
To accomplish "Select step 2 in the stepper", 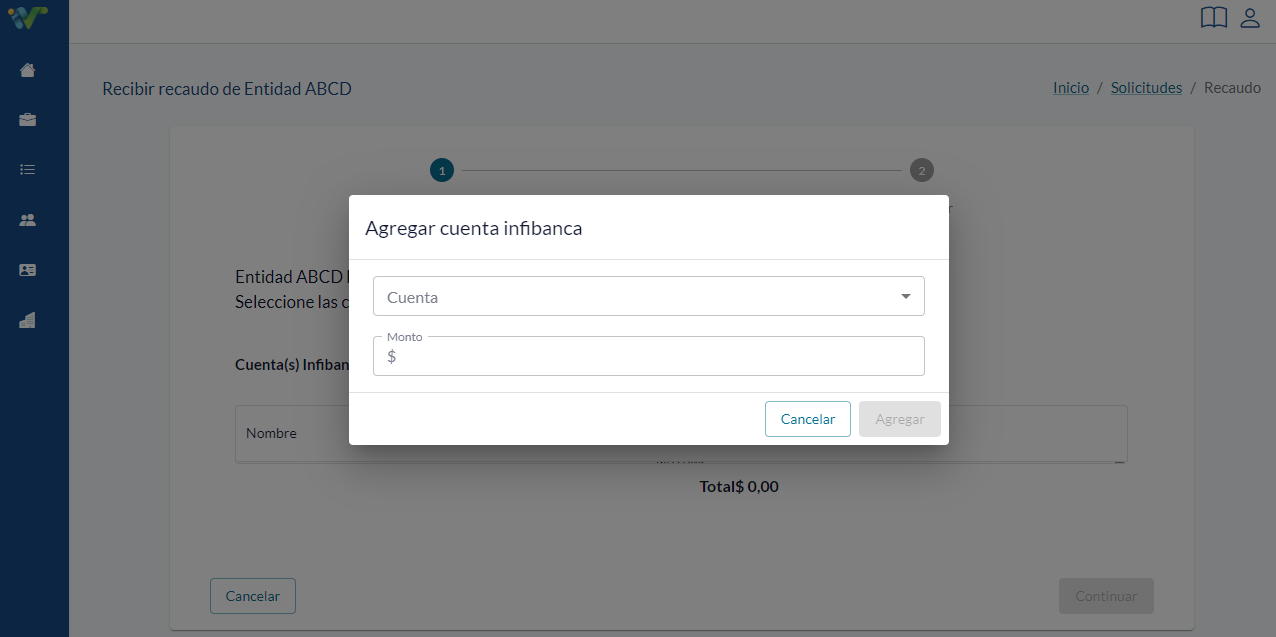I will 922,170.
